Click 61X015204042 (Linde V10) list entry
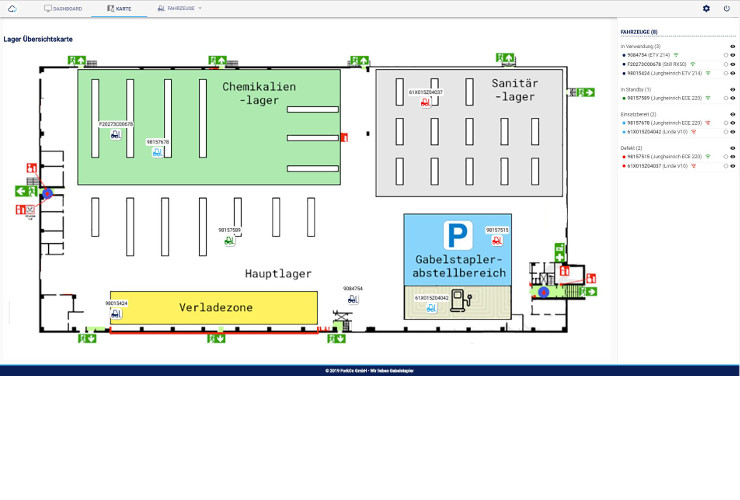Image resolution: width=740 pixels, height=500 pixels. coord(655,132)
